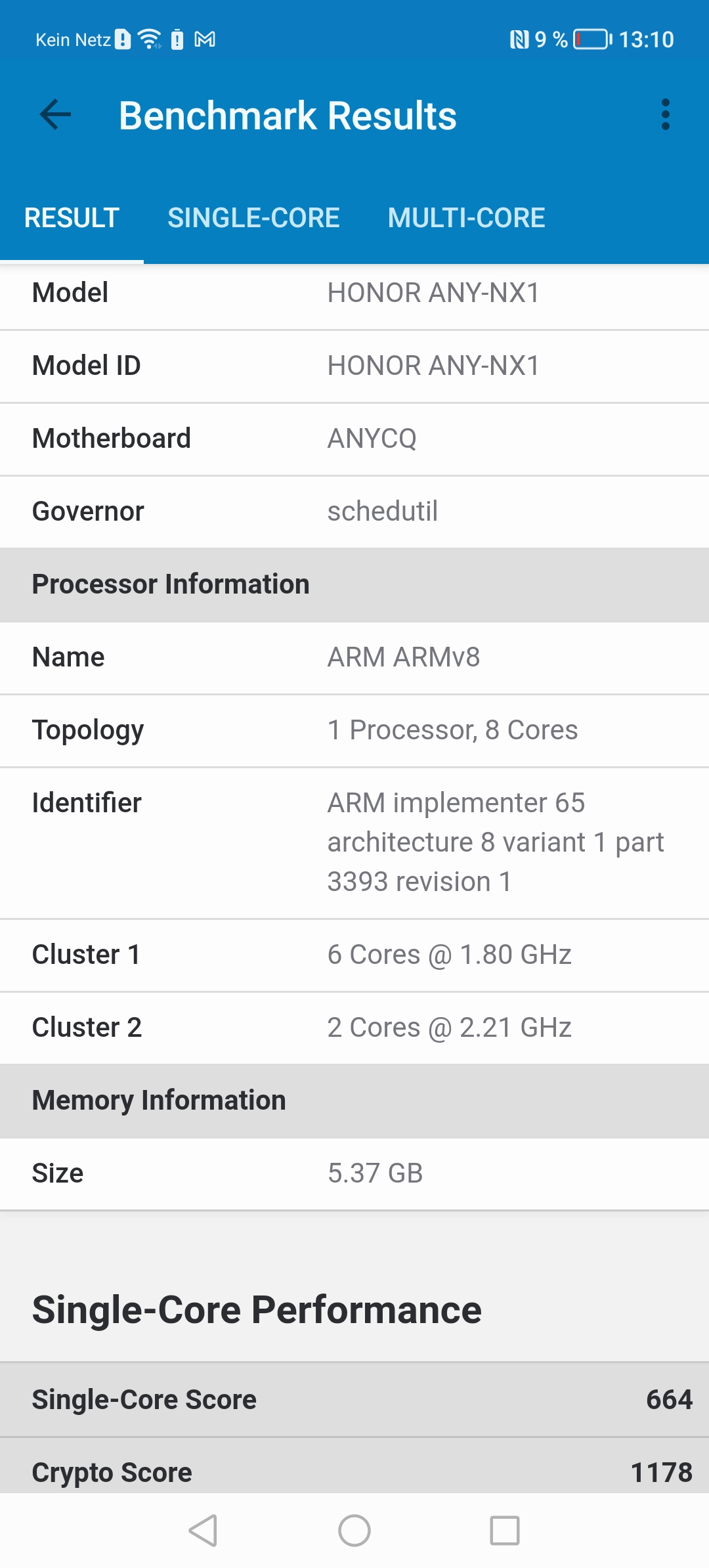Select the Motherboard ANYCQ row
The image size is (709, 1568).
(x=354, y=439)
